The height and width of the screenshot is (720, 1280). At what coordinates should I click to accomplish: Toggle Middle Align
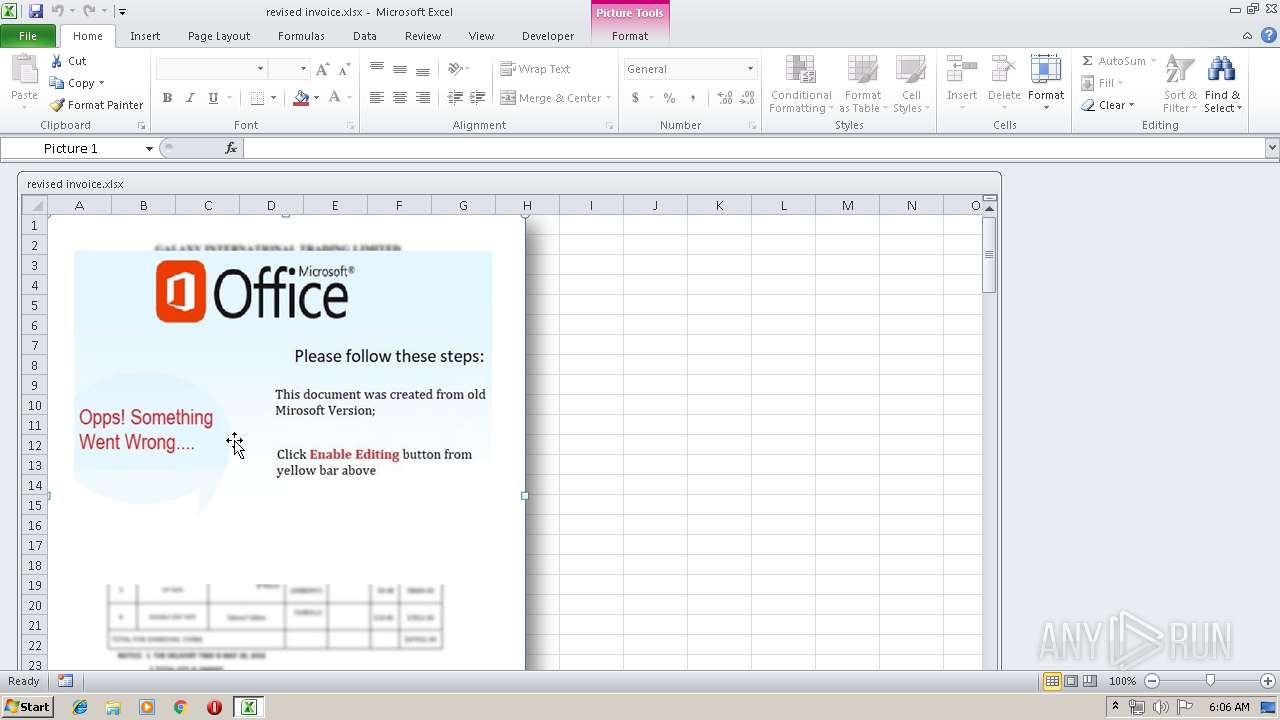(400, 69)
